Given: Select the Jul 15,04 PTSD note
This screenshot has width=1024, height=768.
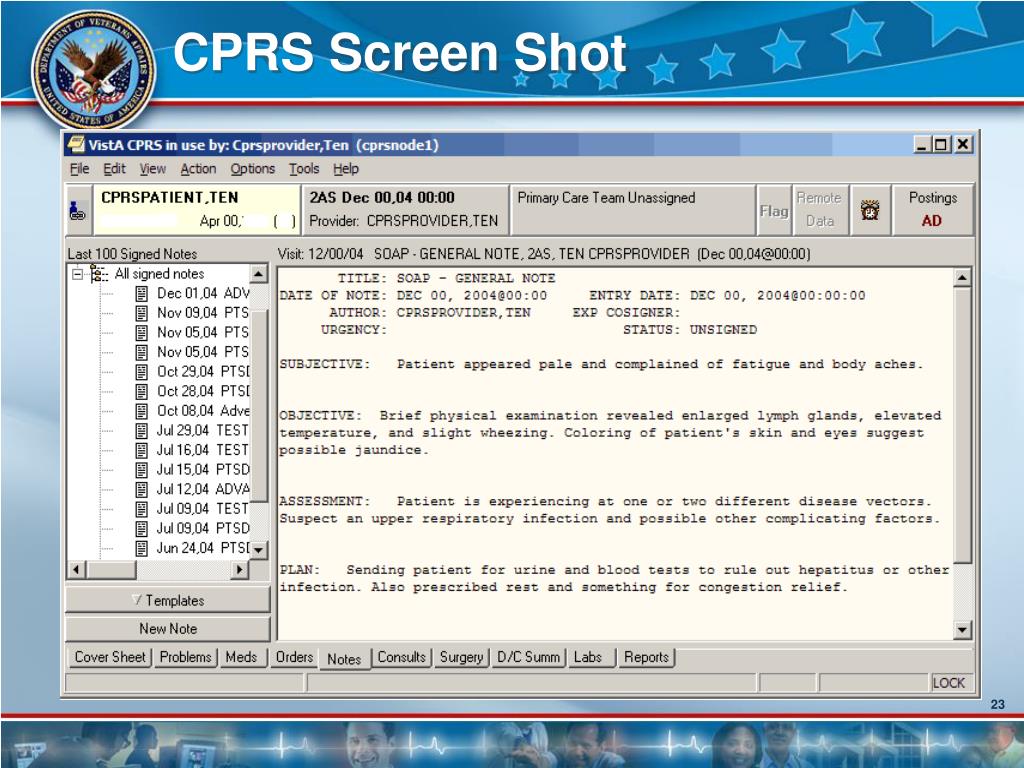Looking at the screenshot, I should coord(202,470).
